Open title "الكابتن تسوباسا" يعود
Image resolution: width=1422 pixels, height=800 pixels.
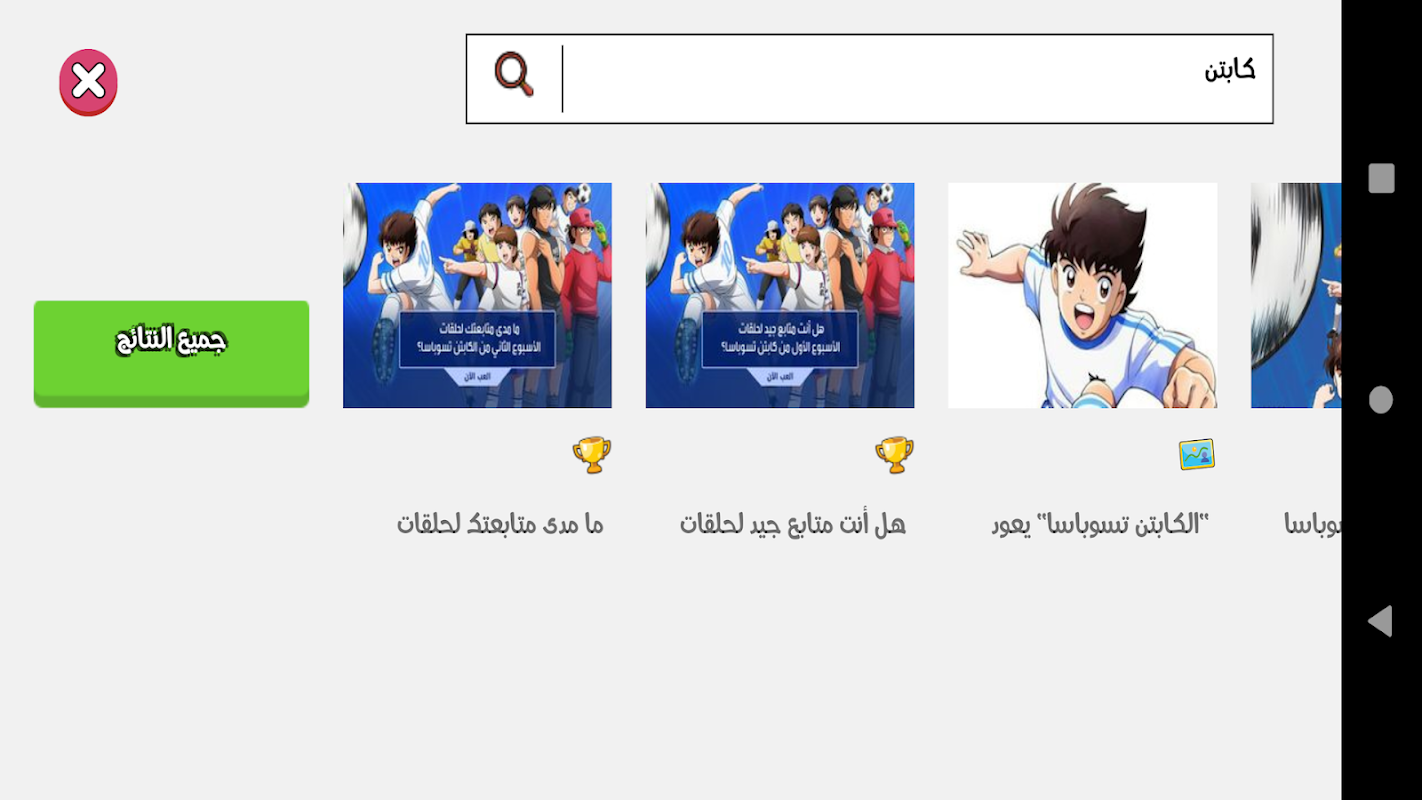[1100, 523]
